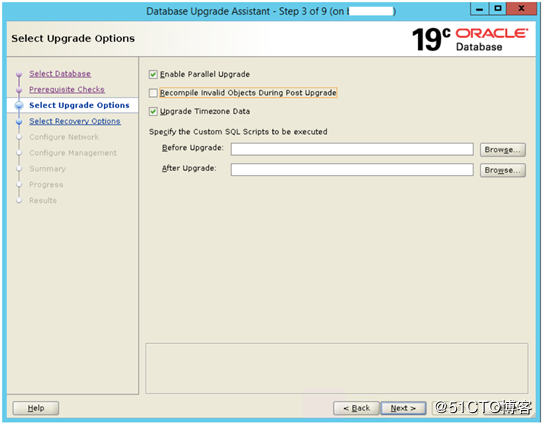Minimize the Database Upgrade Assistant window
The image size is (542, 424).
[479, 9]
